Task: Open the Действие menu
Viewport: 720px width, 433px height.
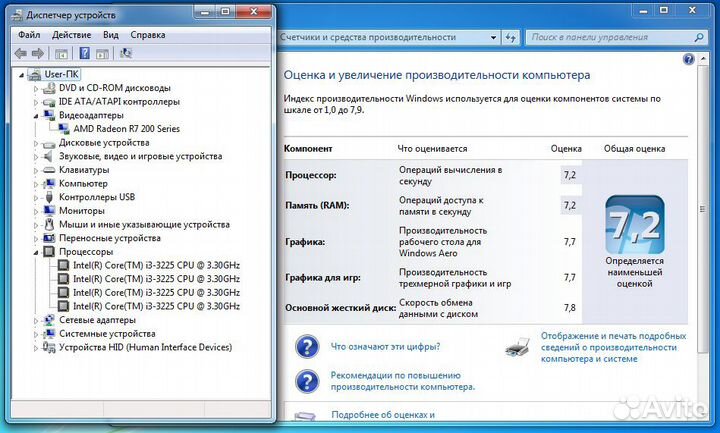Action: 71,35
